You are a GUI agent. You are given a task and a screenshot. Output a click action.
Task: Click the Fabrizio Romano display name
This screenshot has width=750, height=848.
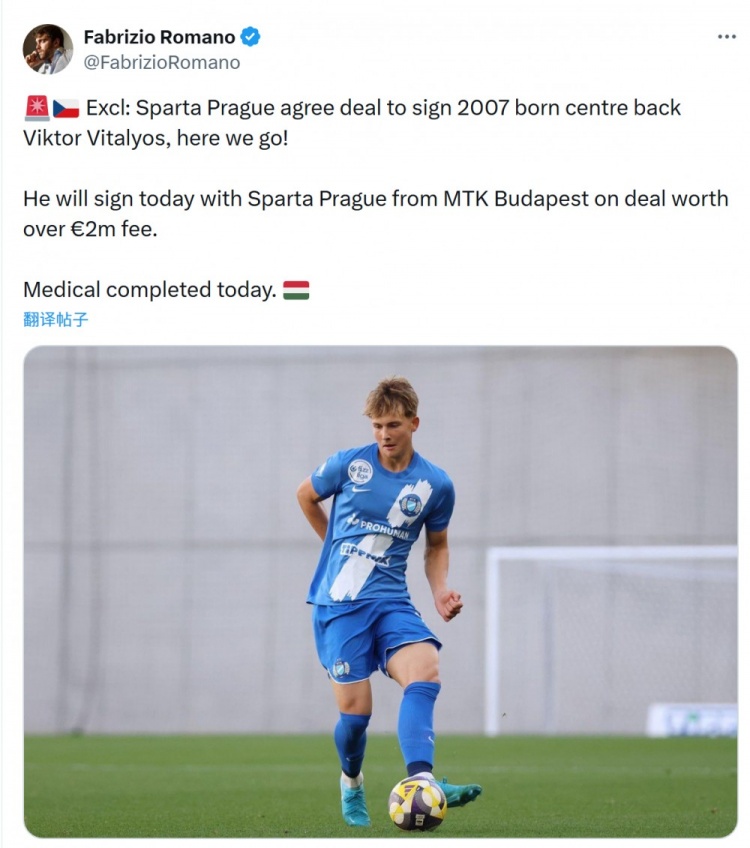159,37
